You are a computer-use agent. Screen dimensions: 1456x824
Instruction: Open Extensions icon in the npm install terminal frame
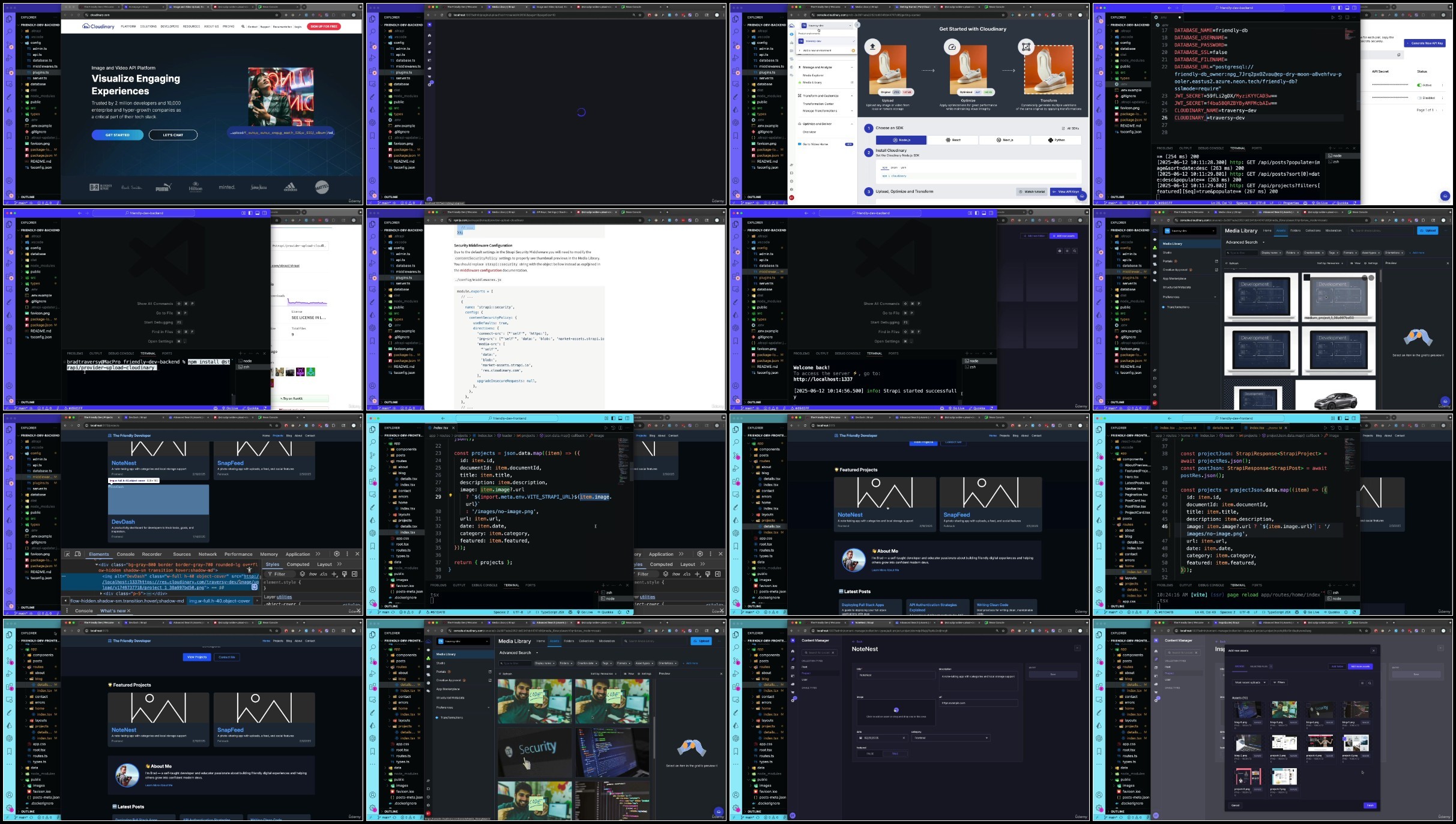pos(9,277)
